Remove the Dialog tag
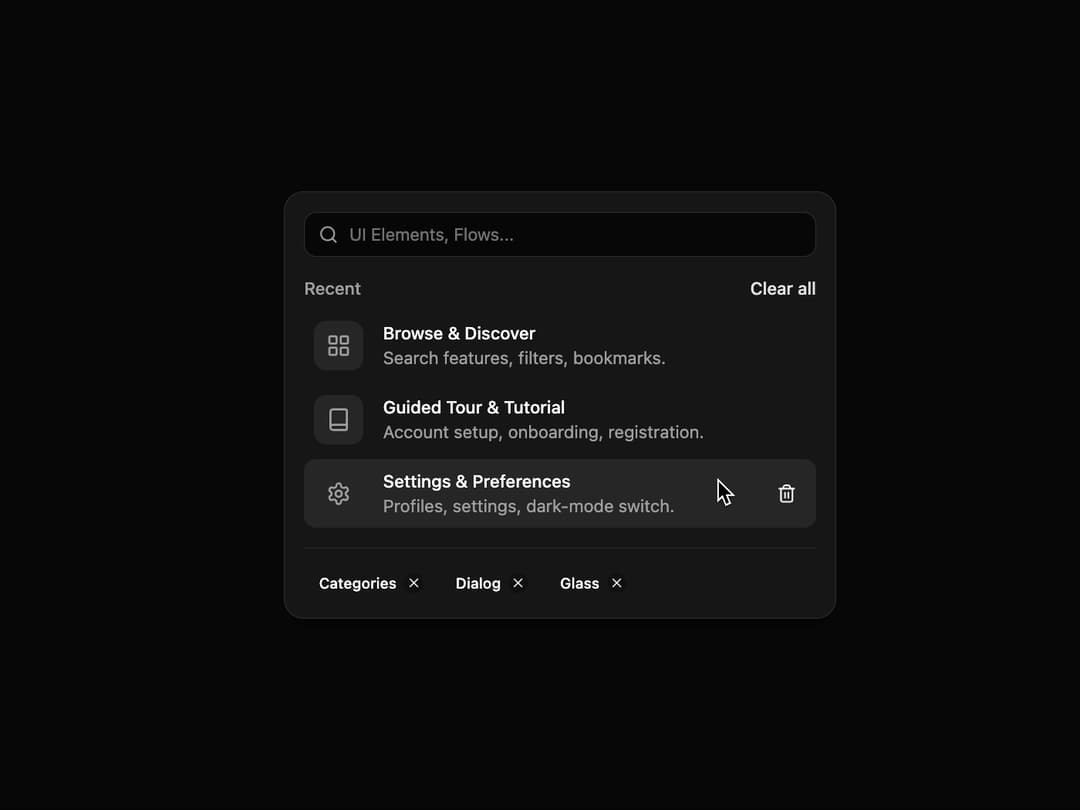1080x810 pixels. coord(518,583)
